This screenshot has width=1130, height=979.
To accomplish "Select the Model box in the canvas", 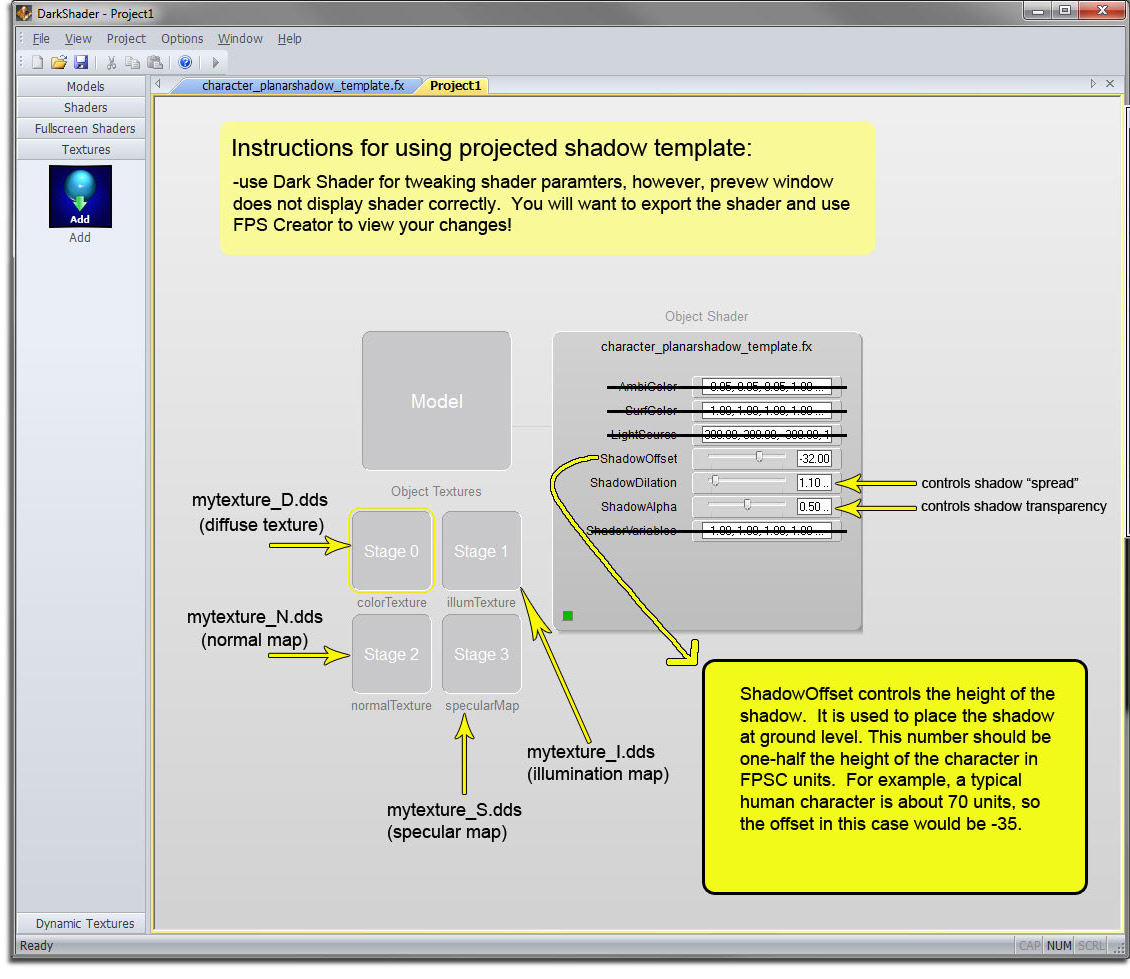I will (437, 401).
